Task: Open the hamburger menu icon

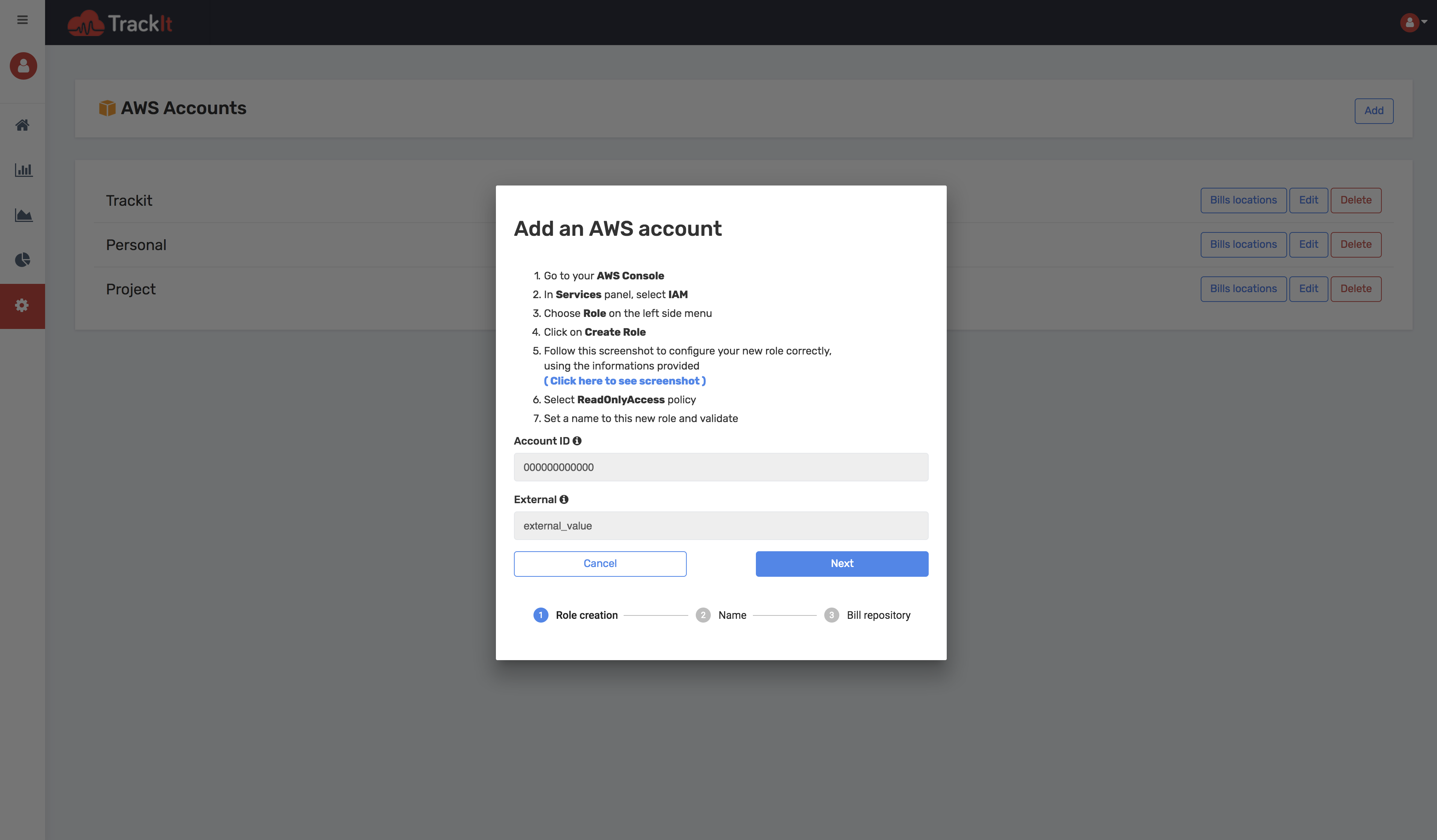Action: [22, 20]
